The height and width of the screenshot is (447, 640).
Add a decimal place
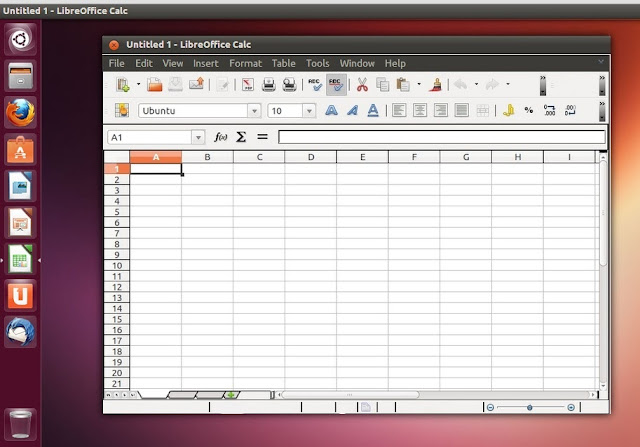pyautogui.click(x=549, y=110)
